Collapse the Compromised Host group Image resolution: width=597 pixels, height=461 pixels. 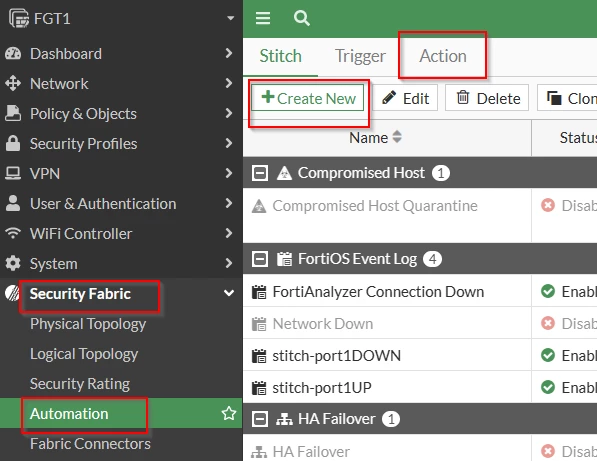pos(260,173)
